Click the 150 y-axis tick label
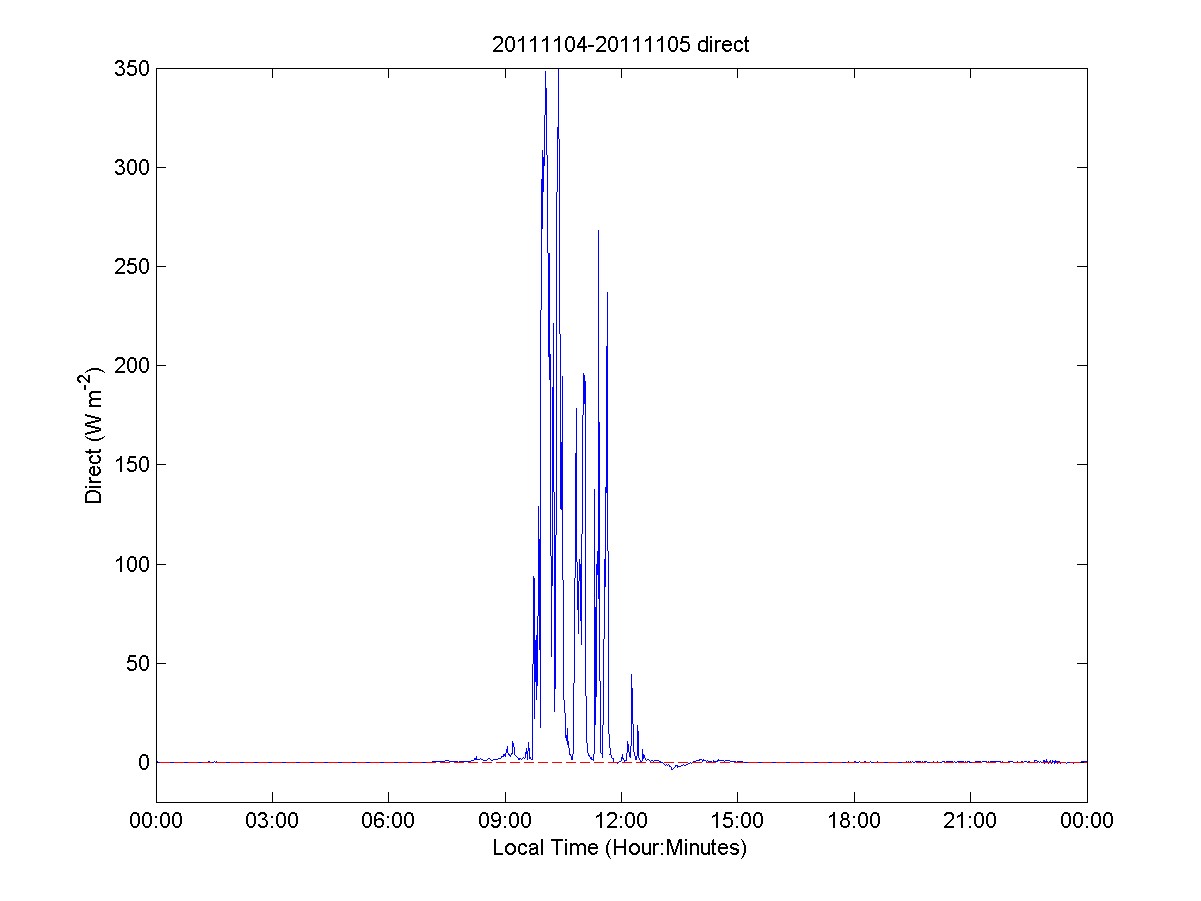 click(134, 465)
